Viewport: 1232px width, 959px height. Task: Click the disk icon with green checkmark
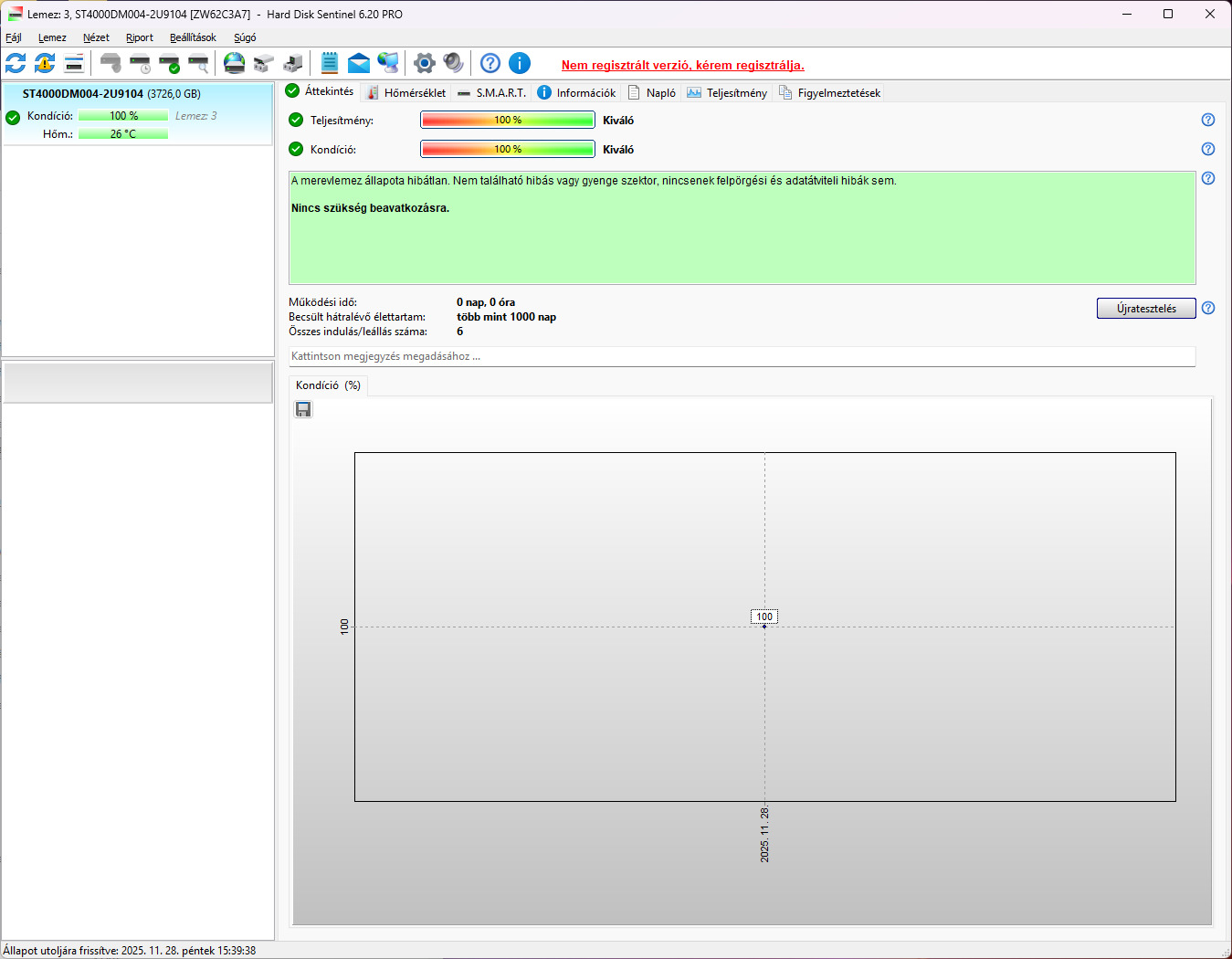(x=169, y=63)
